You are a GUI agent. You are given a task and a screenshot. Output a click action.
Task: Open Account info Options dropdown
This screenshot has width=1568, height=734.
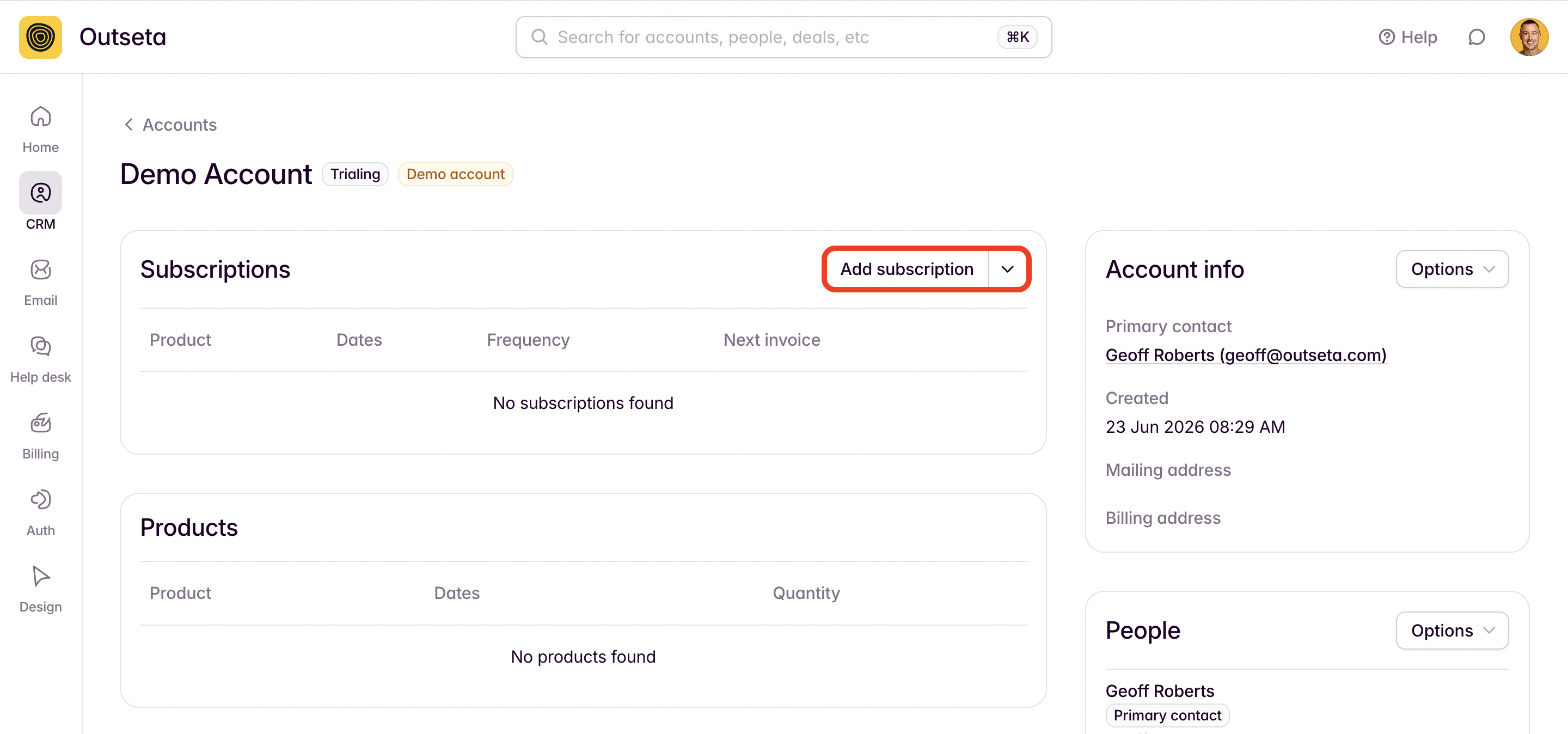pos(1453,269)
